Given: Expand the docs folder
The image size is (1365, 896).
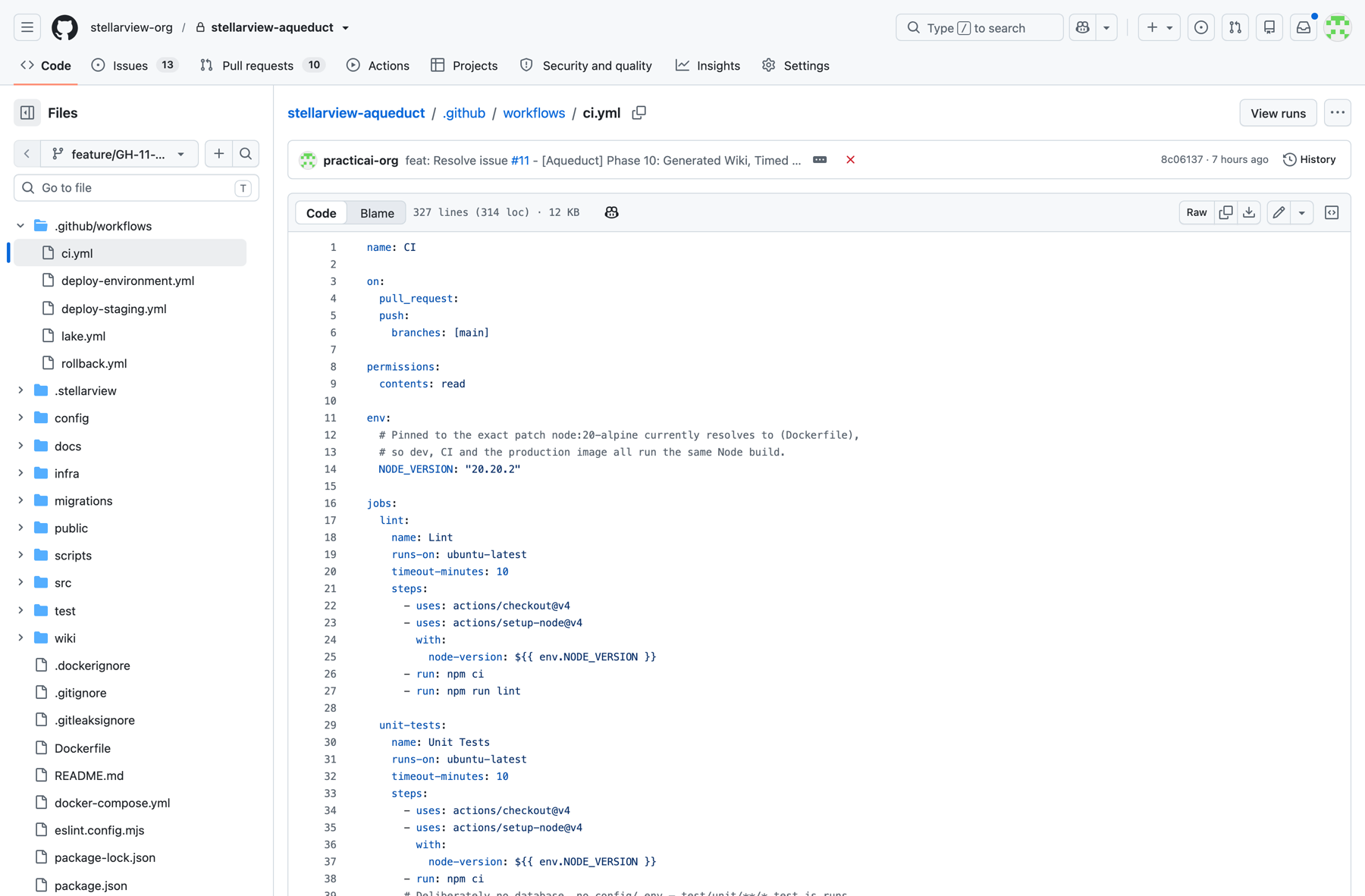Looking at the screenshot, I should click(20, 446).
